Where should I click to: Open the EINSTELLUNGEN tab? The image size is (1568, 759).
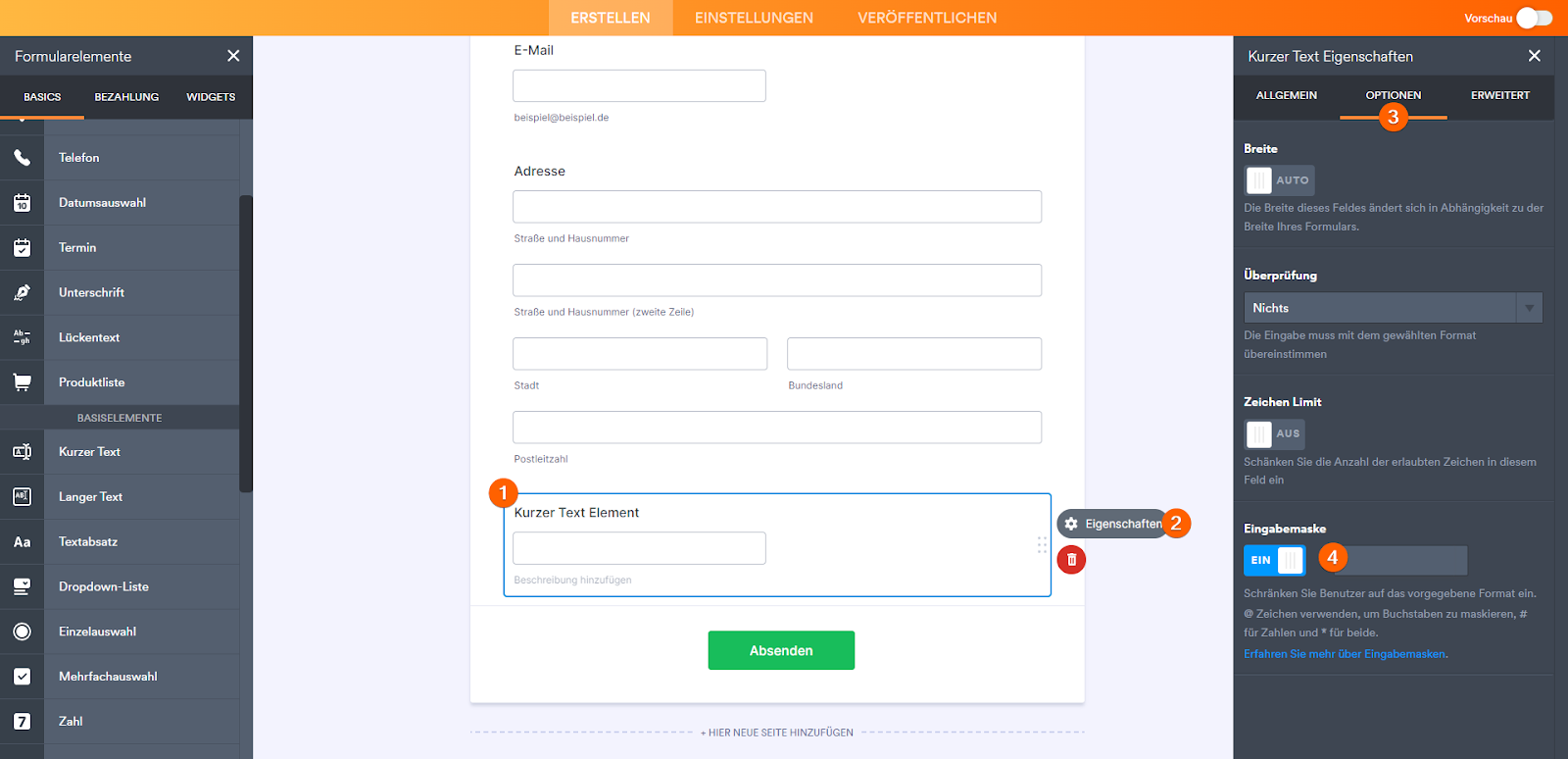tap(754, 18)
